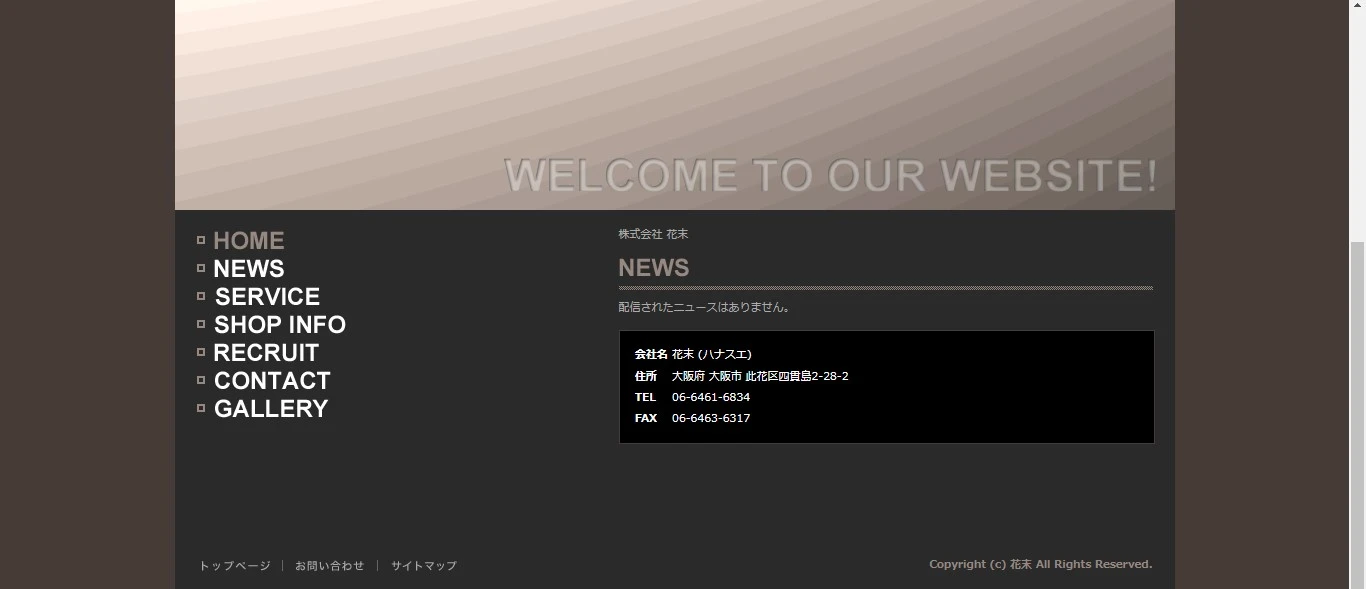Open the SERVICE menu item
Image resolution: width=1366 pixels, height=589 pixels.
[x=267, y=297]
